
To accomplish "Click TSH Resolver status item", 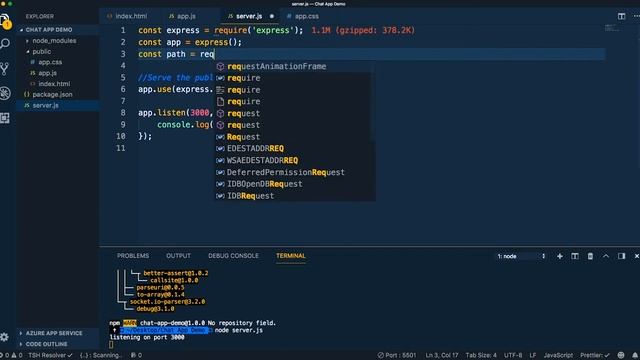I will point(50,355).
